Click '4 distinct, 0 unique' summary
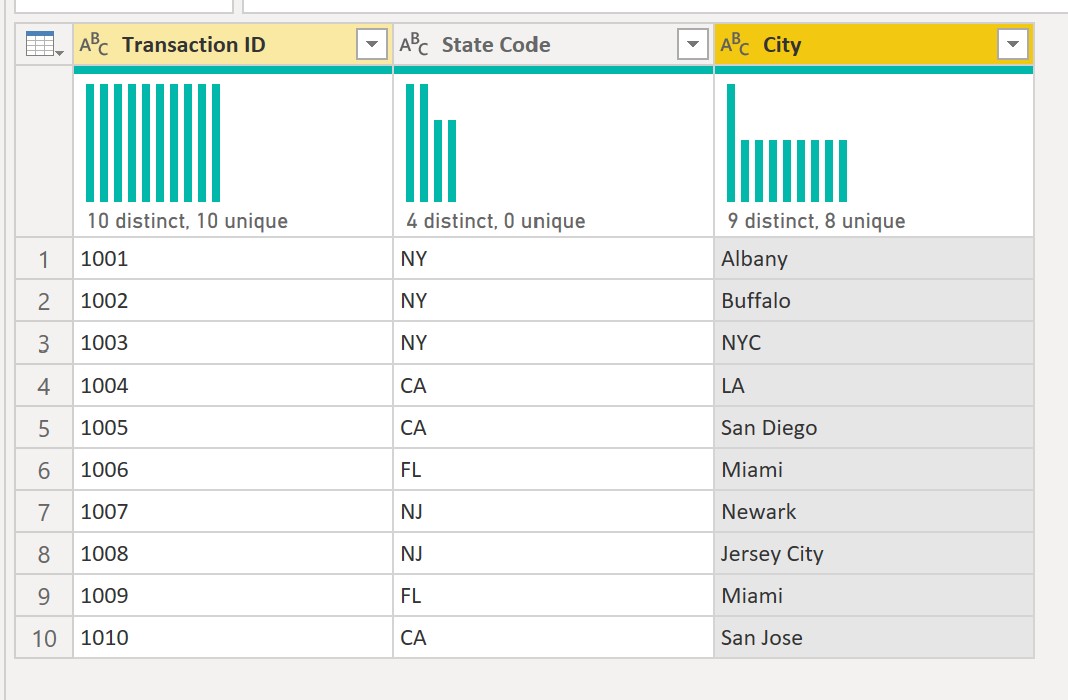The image size is (1068, 700). pyautogui.click(x=496, y=221)
